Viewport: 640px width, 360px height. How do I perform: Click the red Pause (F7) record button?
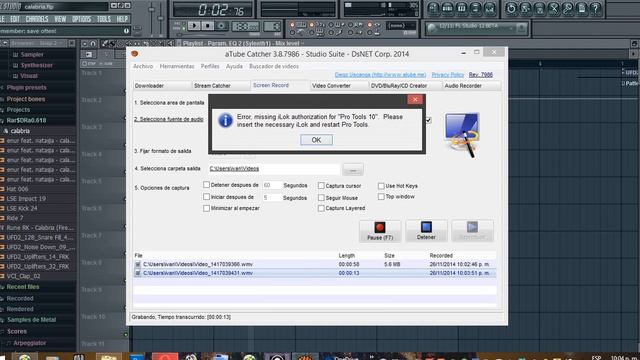pyautogui.click(x=380, y=231)
